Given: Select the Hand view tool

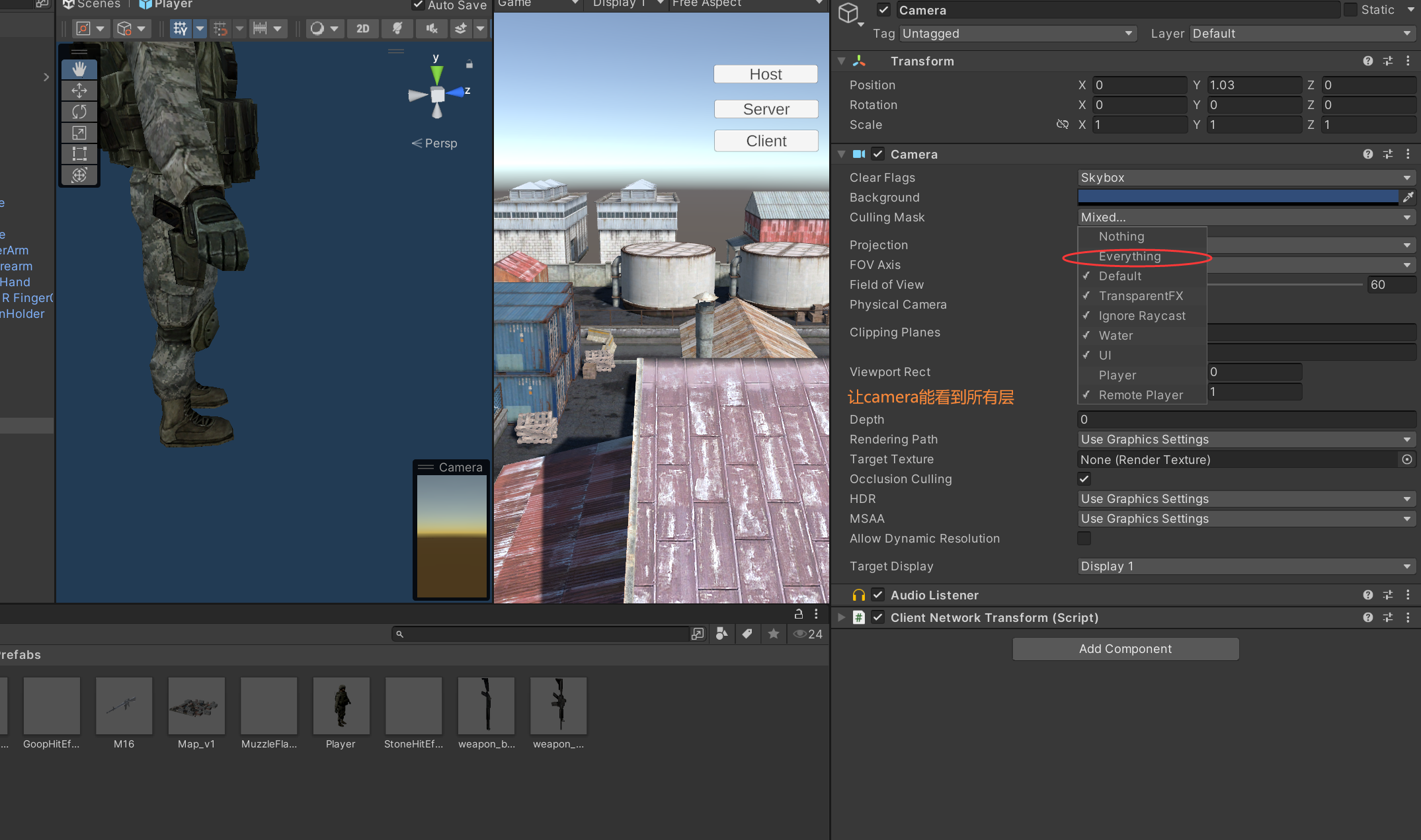Looking at the screenshot, I should [x=79, y=69].
